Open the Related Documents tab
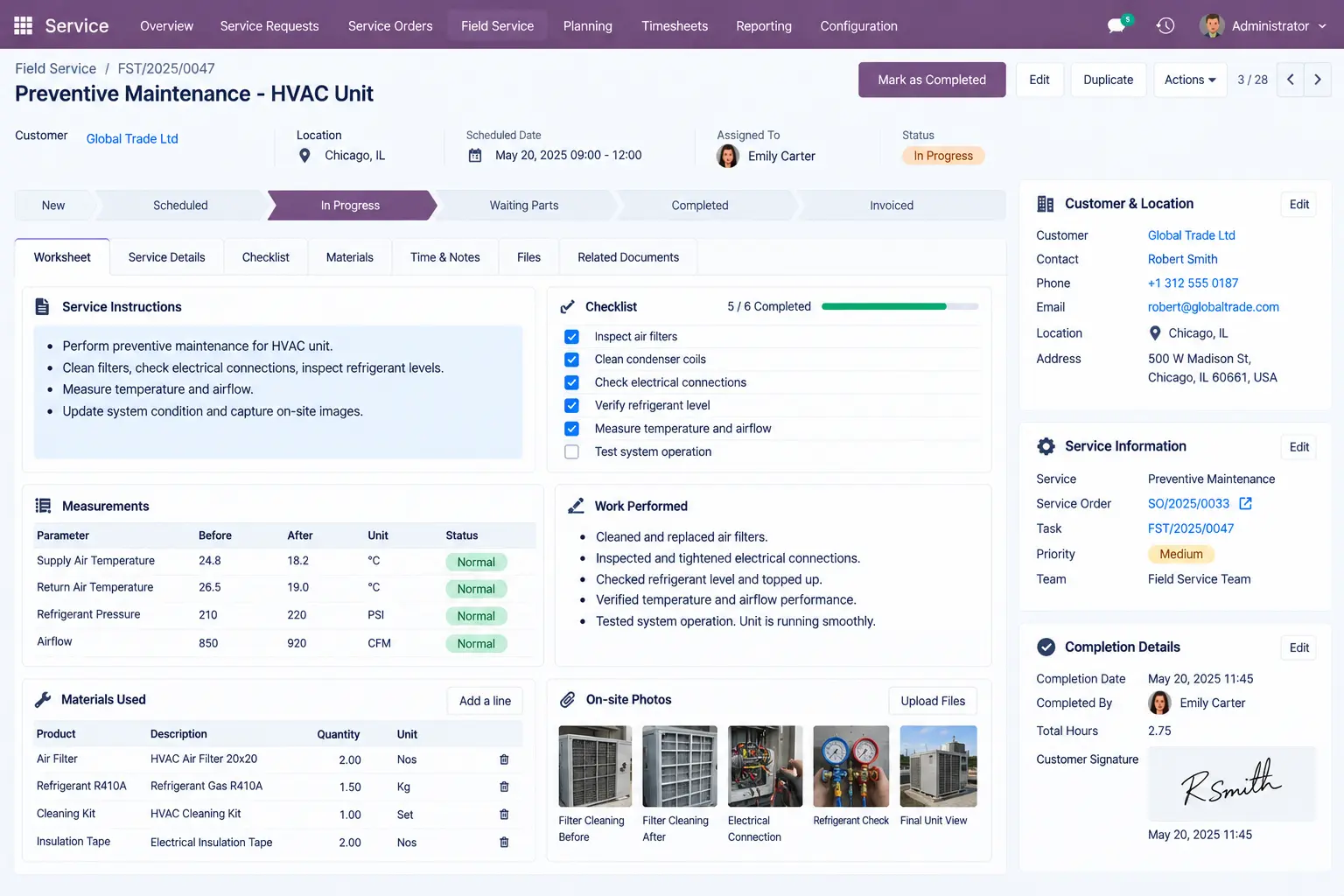 [x=627, y=257]
